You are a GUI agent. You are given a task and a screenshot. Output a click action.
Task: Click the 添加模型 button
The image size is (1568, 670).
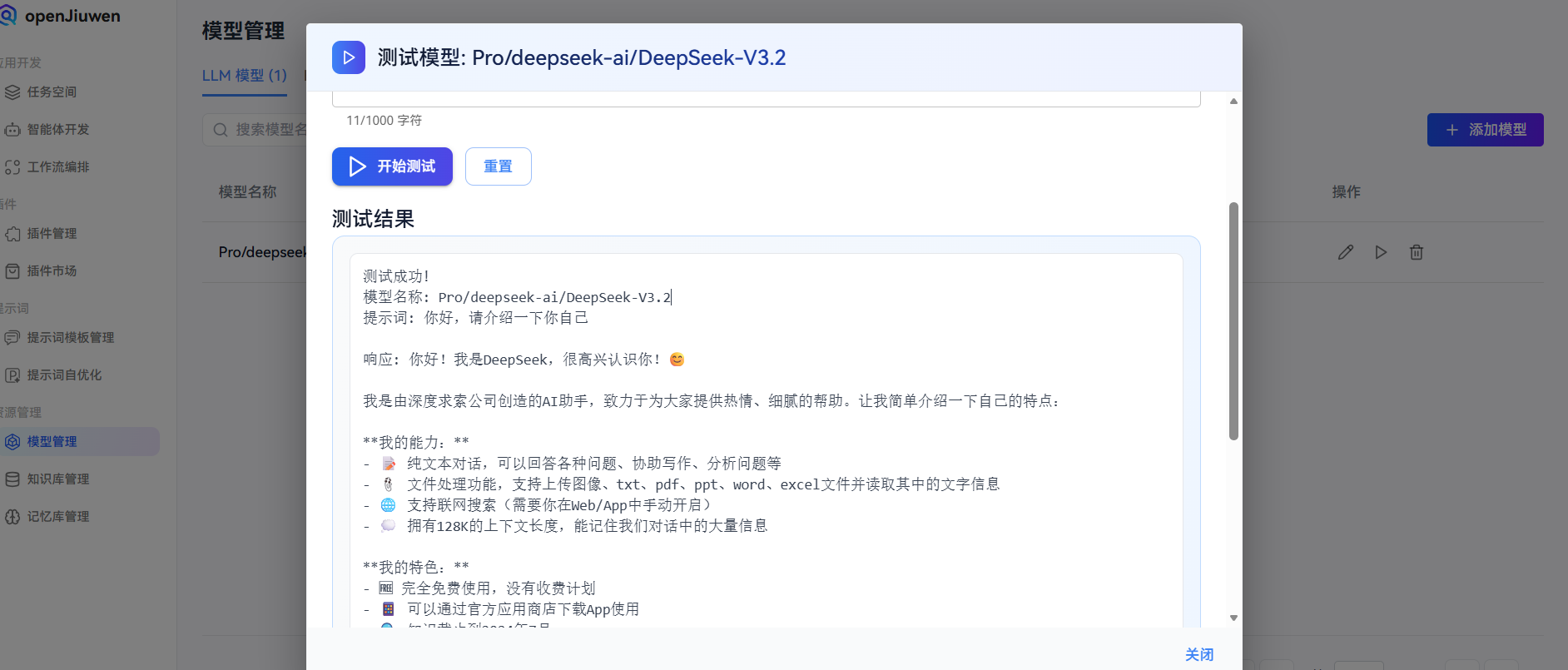[1486, 130]
